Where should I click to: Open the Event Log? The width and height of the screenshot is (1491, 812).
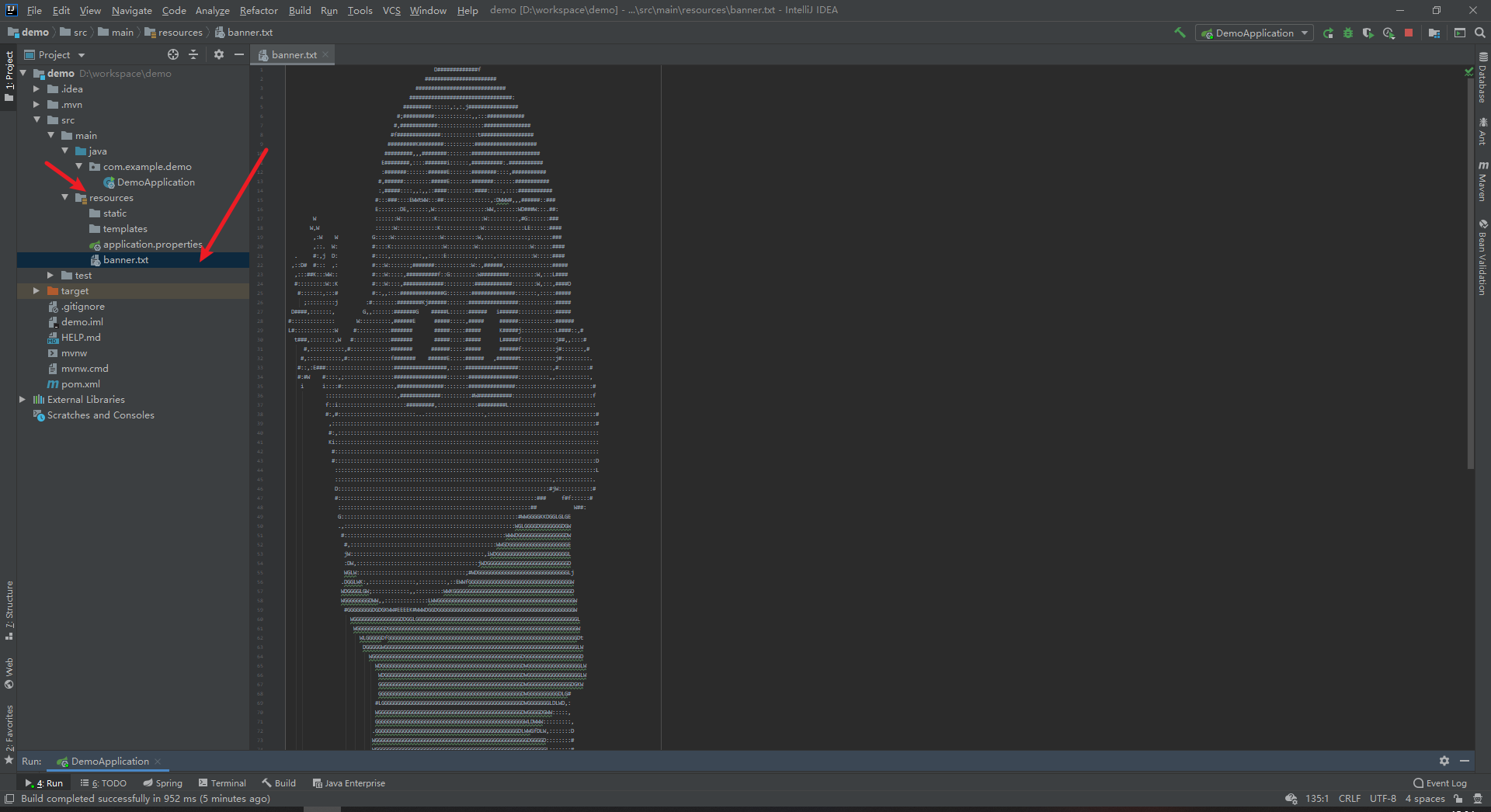click(1440, 783)
